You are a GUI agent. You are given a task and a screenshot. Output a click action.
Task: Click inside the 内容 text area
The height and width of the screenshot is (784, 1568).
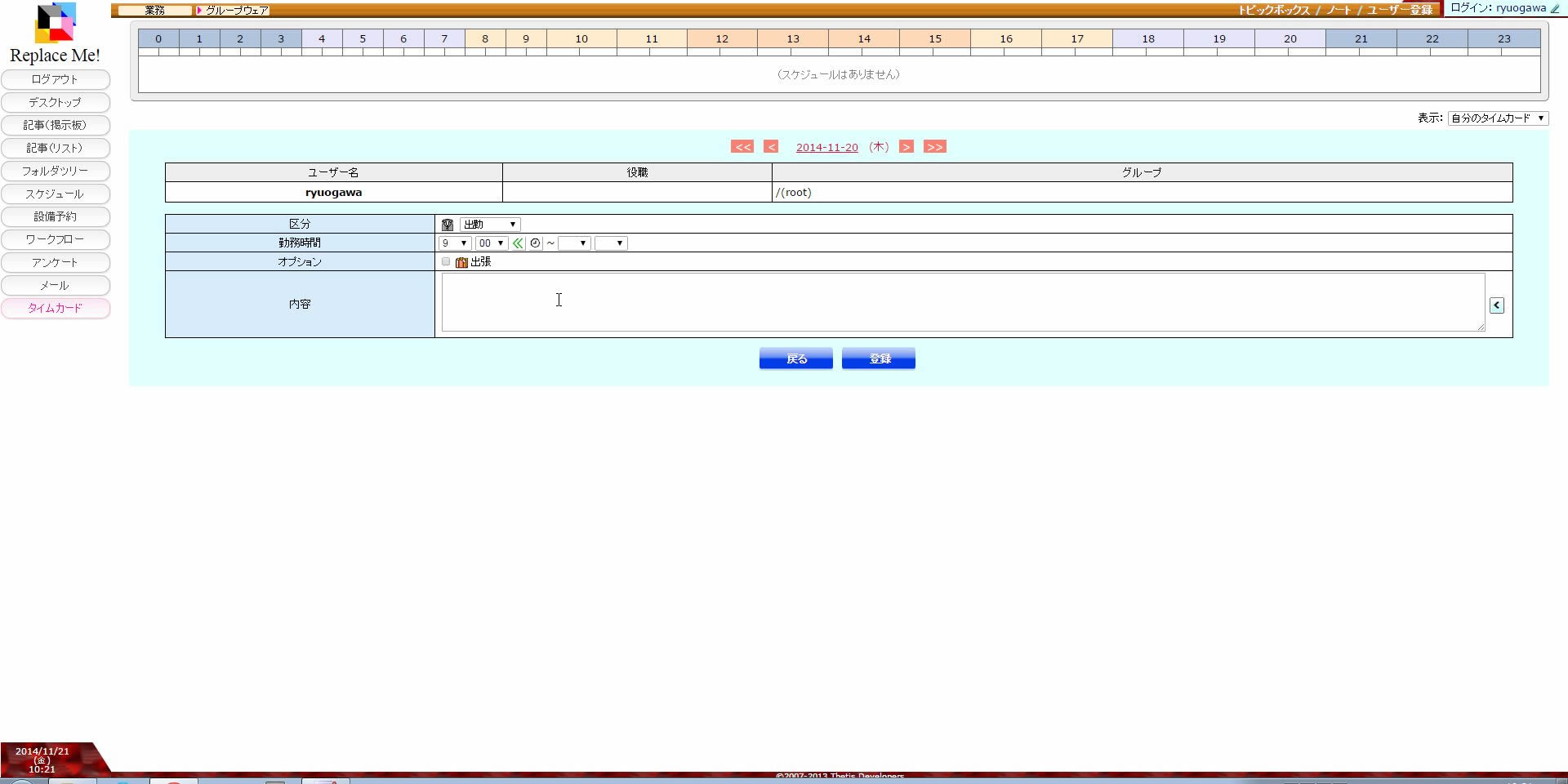(963, 302)
